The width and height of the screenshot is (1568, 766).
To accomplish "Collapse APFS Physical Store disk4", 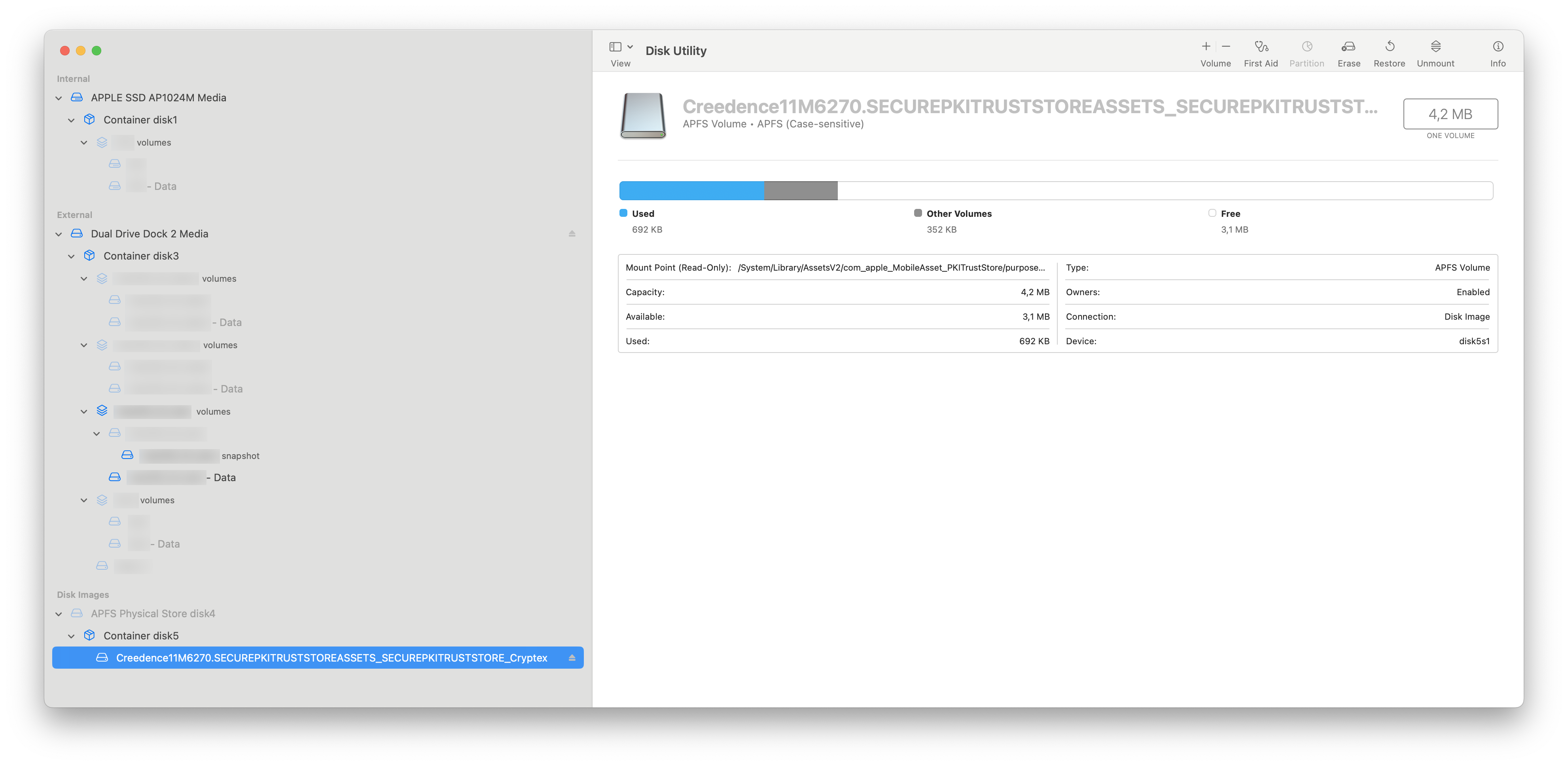I will (x=59, y=614).
